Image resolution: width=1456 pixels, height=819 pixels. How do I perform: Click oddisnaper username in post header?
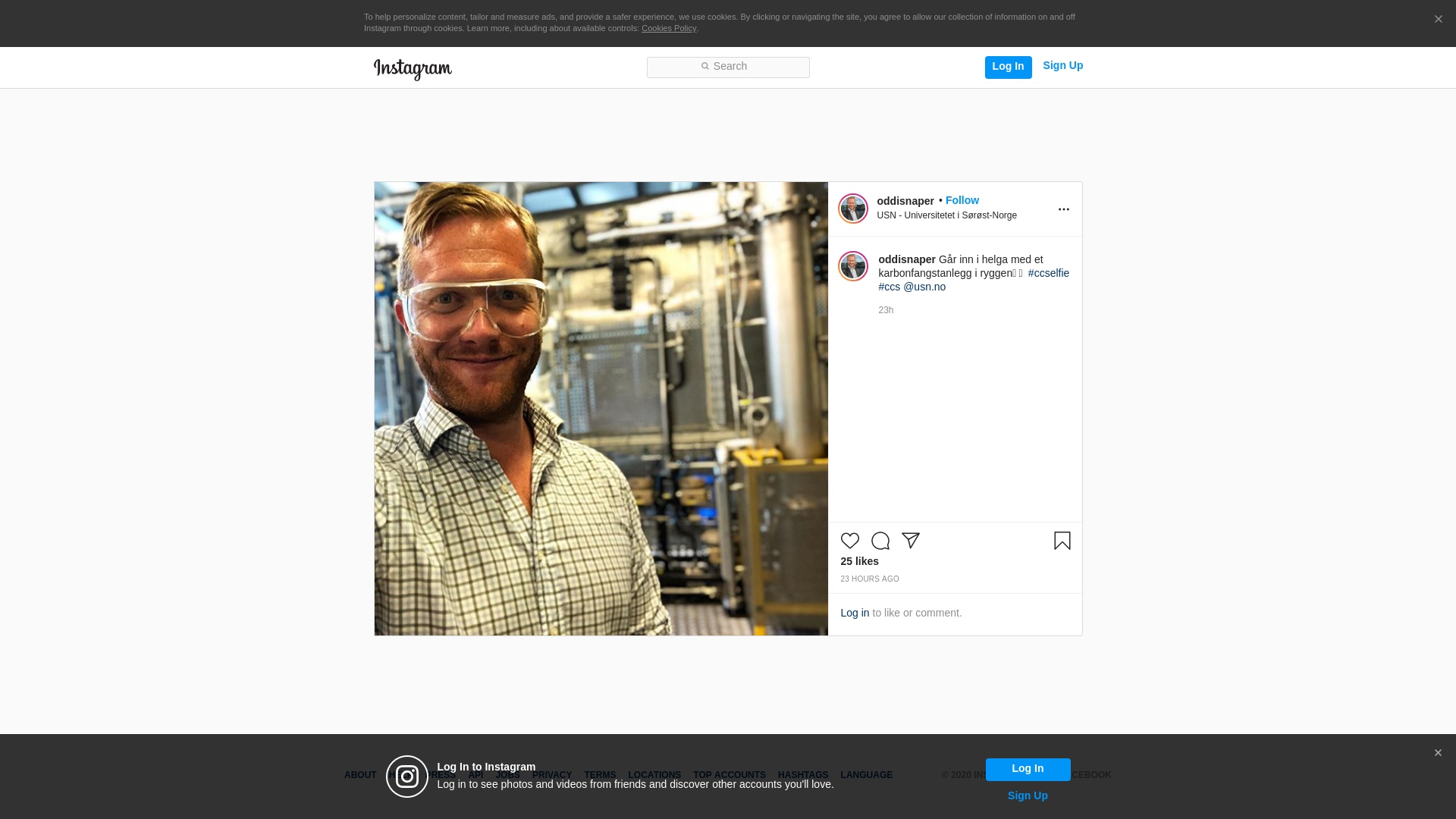[x=905, y=201]
